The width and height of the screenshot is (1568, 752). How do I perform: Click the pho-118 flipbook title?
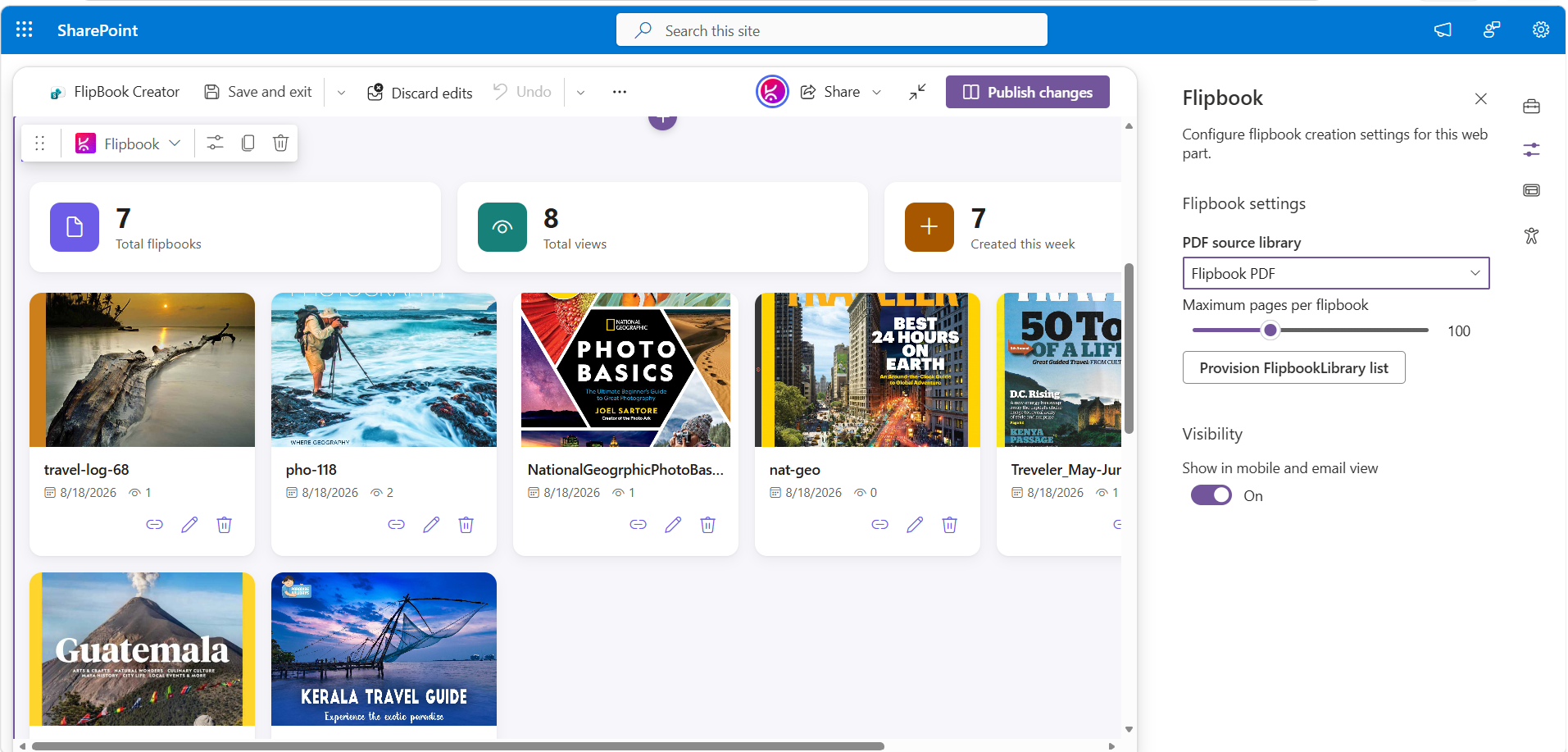[311, 470]
